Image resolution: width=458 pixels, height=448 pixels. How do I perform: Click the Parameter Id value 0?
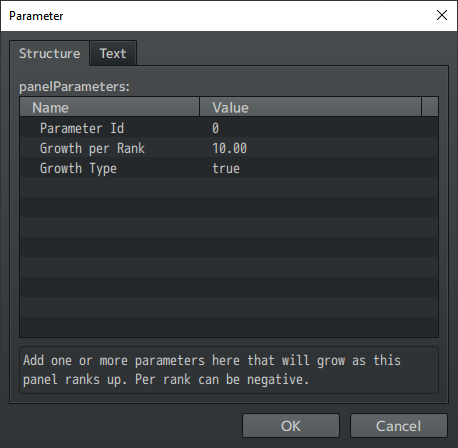[215, 128]
